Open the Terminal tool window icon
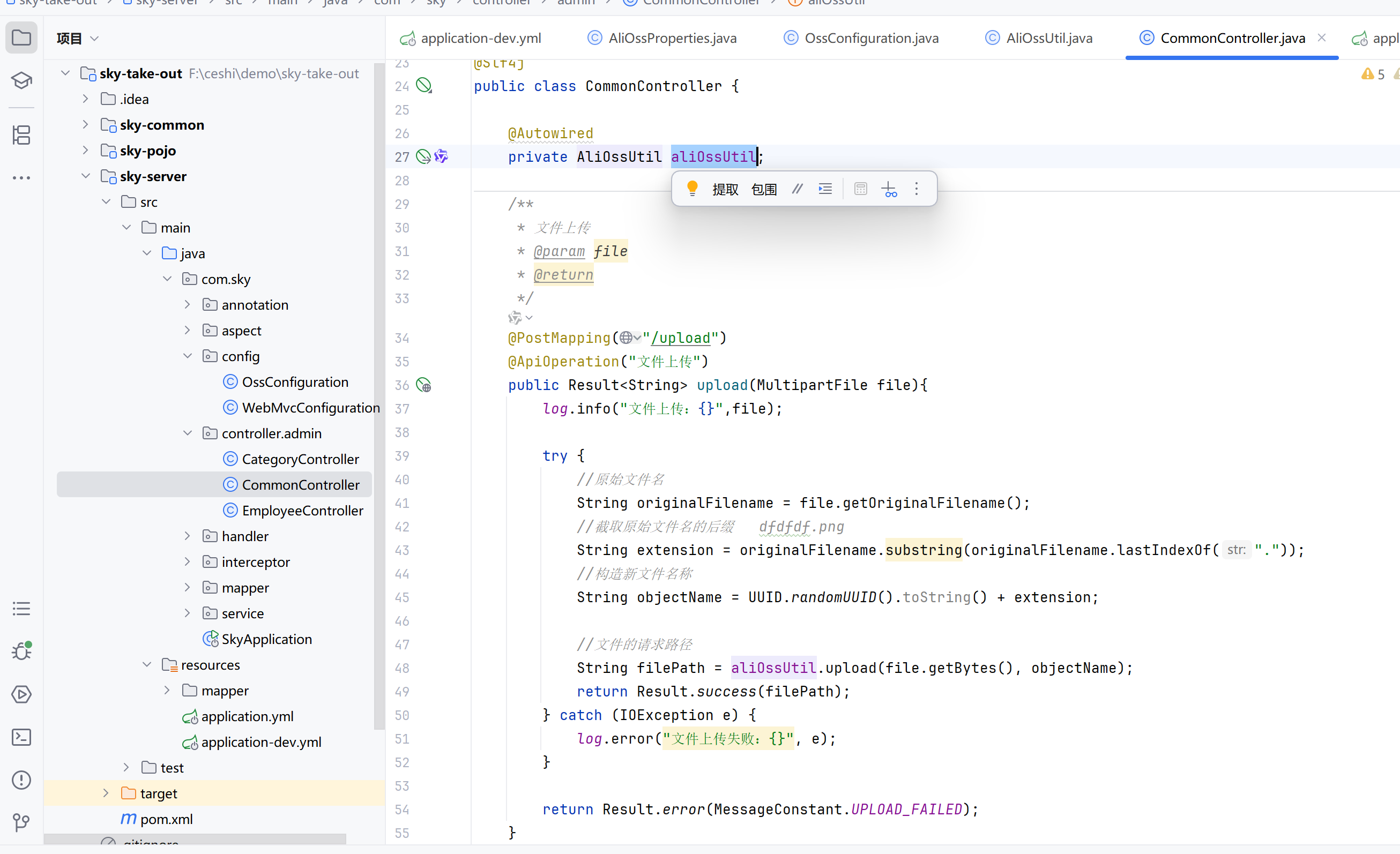Screen dimensions: 1400x854 coord(21,737)
